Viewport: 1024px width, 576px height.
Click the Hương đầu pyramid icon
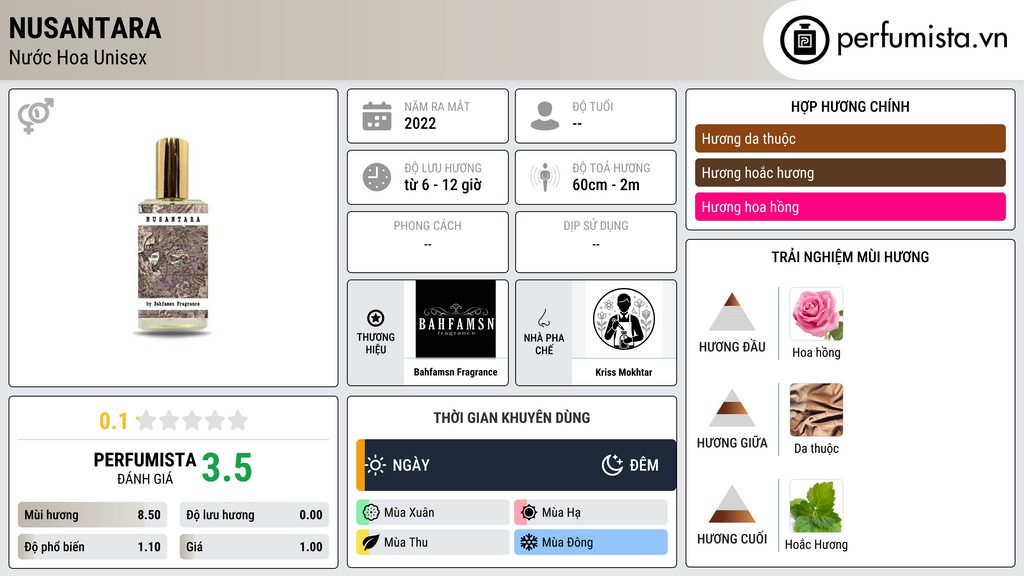[732, 312]
